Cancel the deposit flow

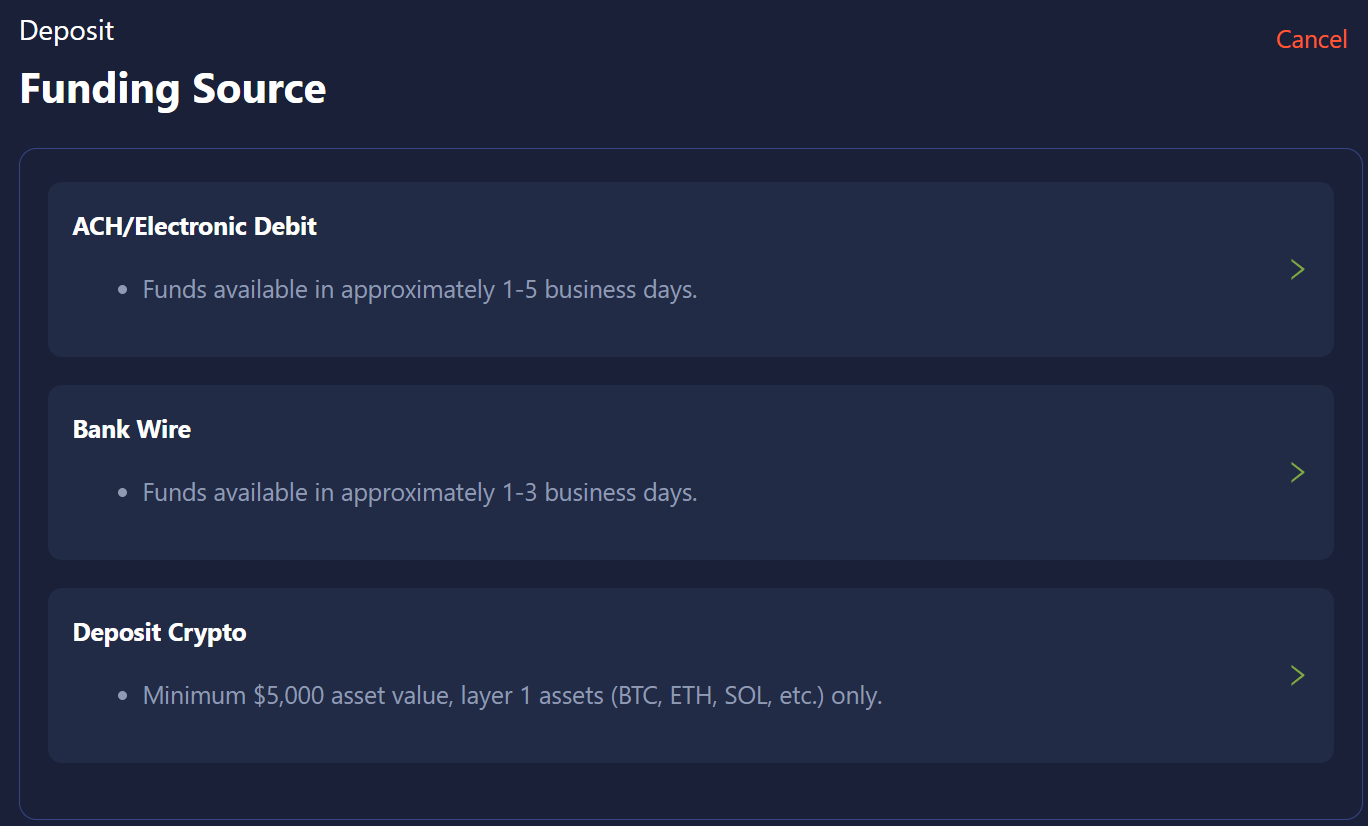click(1311, 39)
